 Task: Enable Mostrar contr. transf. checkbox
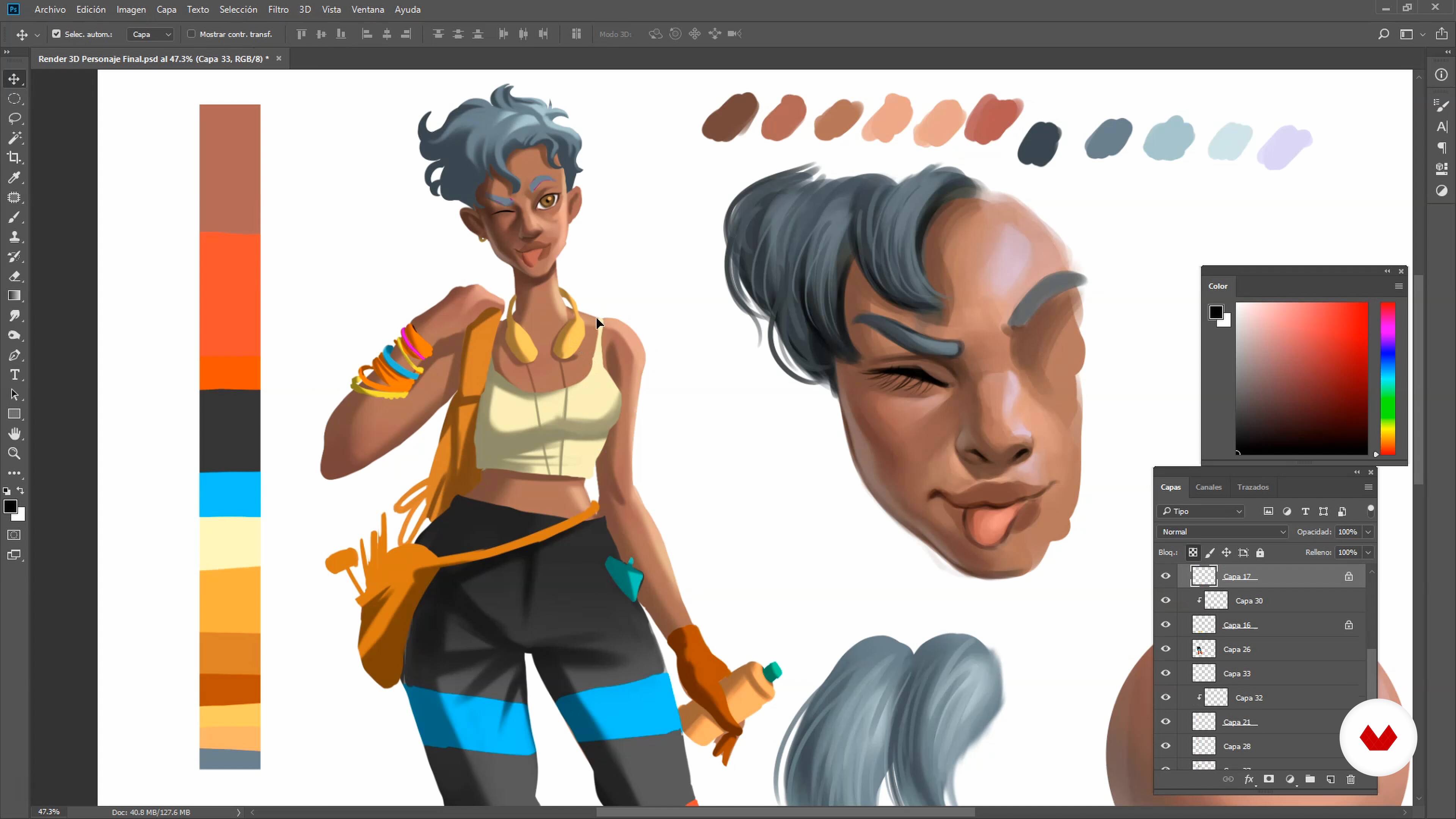tap(191, 34)
